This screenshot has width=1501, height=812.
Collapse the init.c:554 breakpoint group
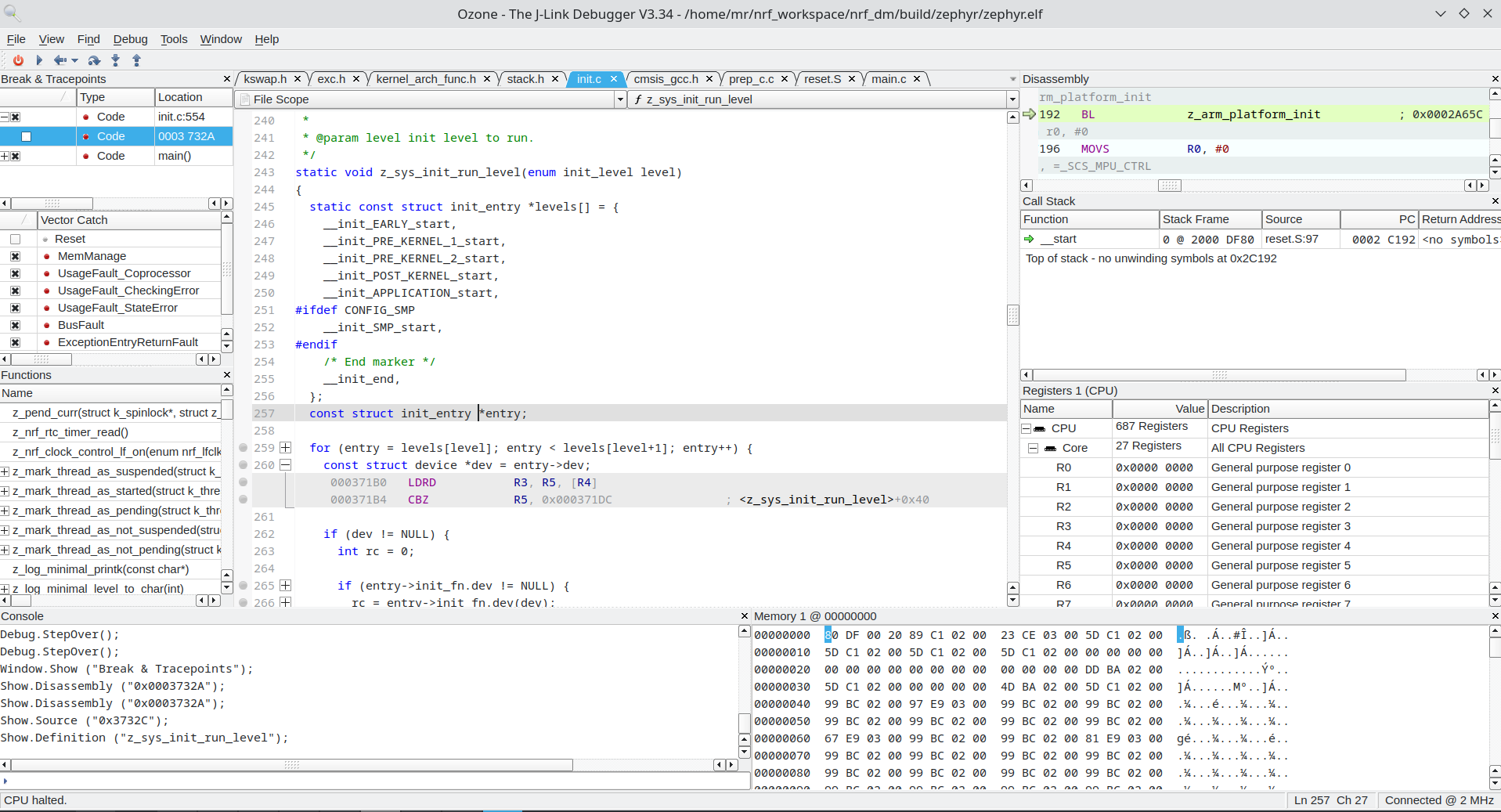coord(5,117)
